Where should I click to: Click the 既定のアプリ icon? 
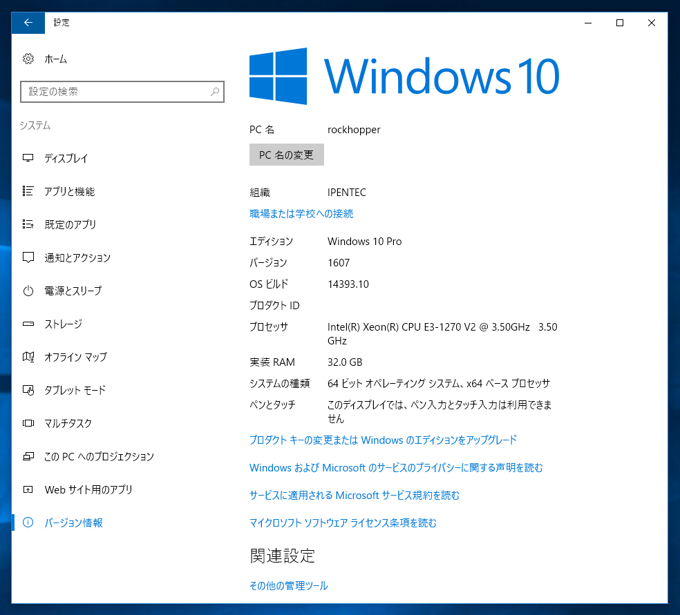(x=28, y=224)
